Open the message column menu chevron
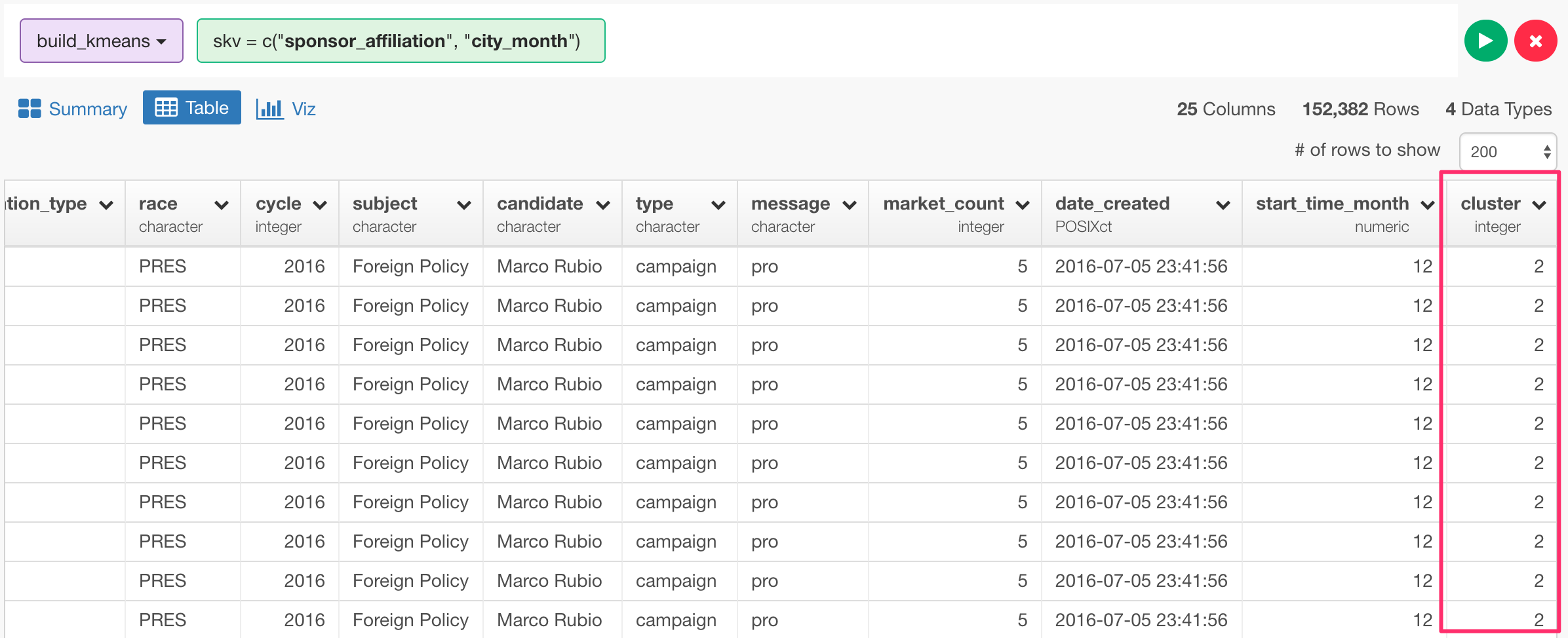This screenshot has height=638, width=1568. point(850,205)
